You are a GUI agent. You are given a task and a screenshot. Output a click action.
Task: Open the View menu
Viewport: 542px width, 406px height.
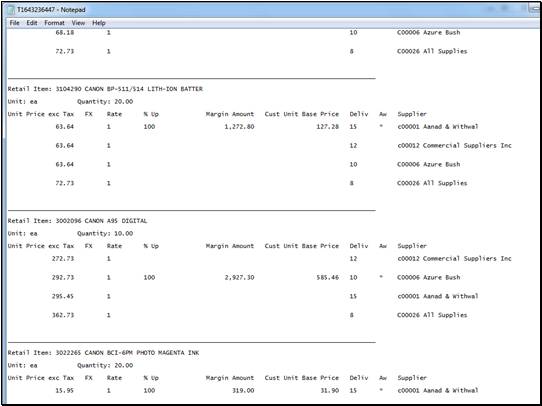tap(78, 23)
